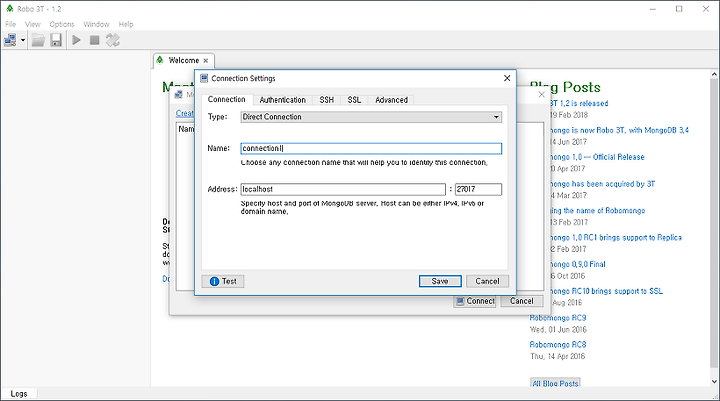Click the open folder toolbar icon
The image size is (720, 401).
[x=38, y=40]
